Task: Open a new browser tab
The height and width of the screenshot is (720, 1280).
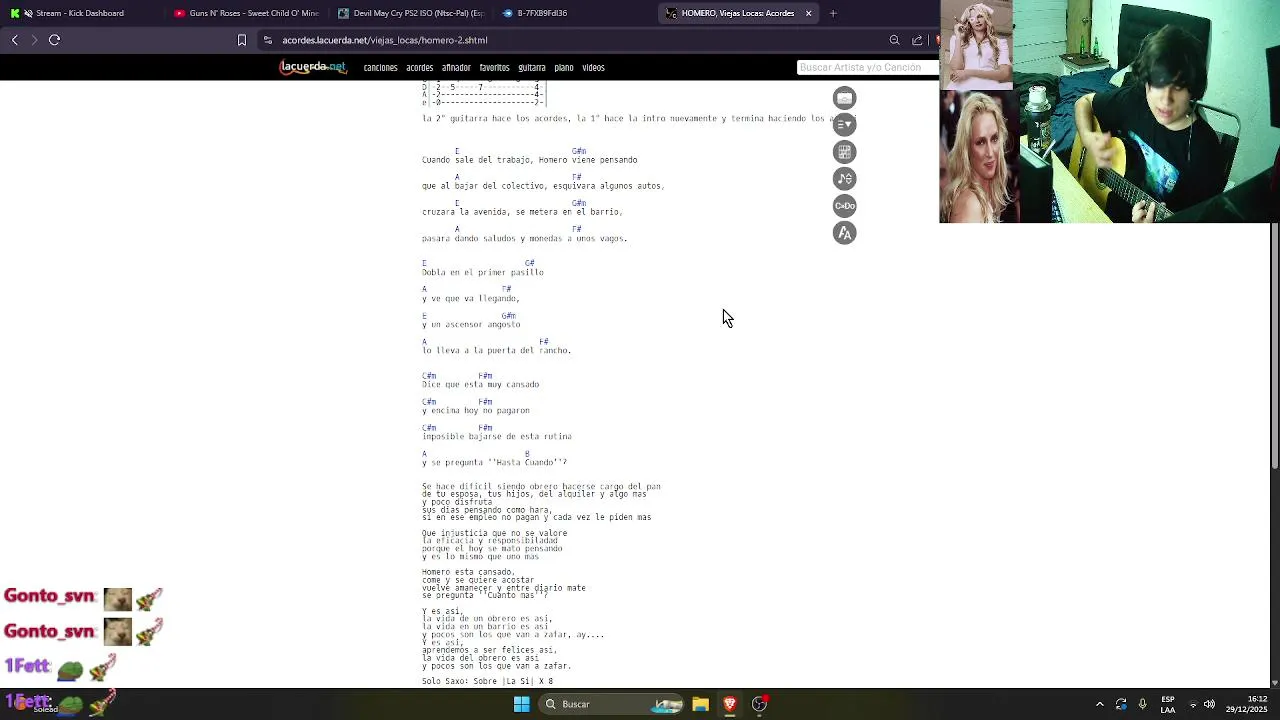Action: pyautogui.click(x=833, y=13)
